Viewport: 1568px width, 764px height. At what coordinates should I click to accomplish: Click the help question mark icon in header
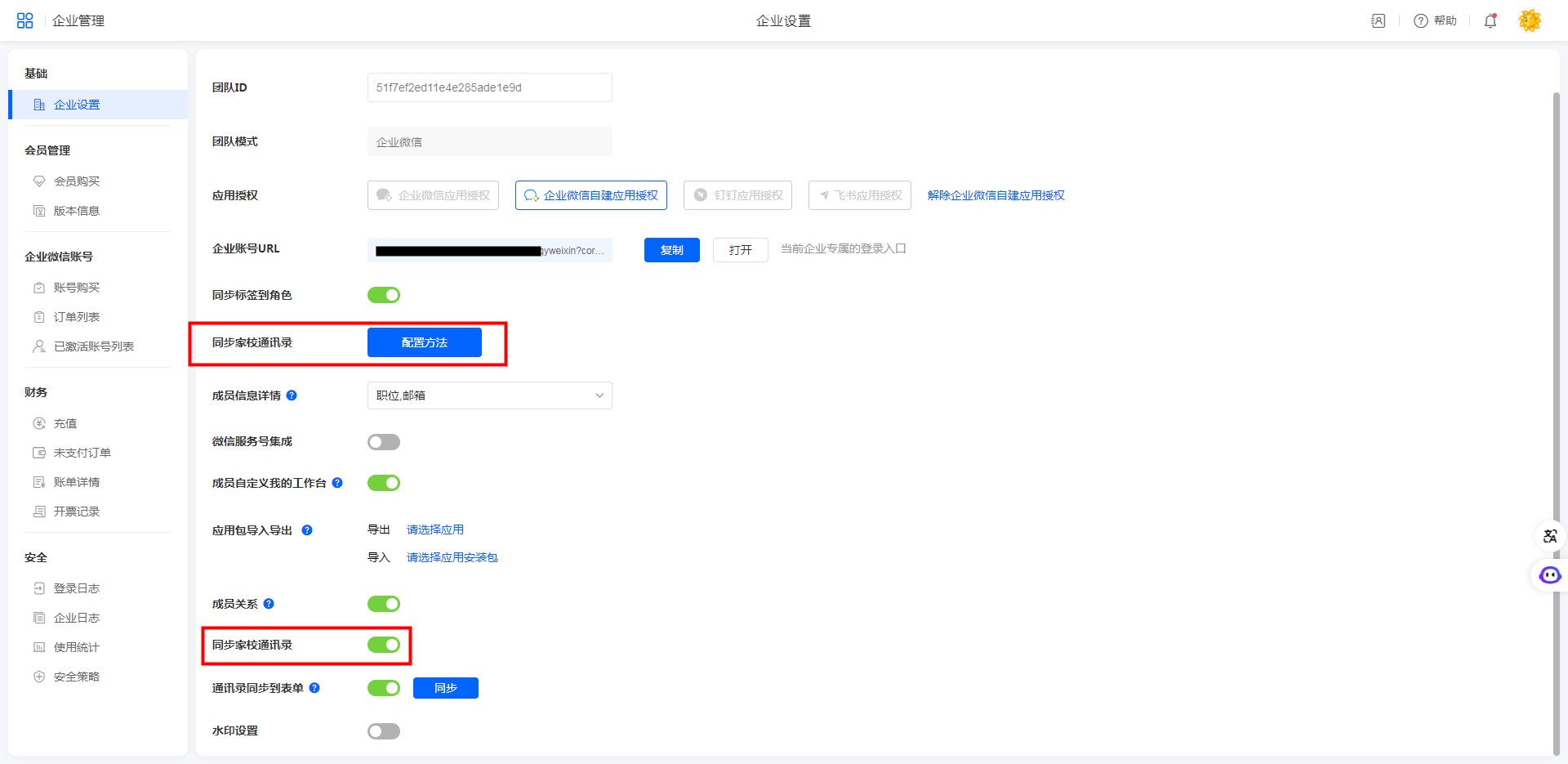pyautogui.click(x=1421, y=20)
